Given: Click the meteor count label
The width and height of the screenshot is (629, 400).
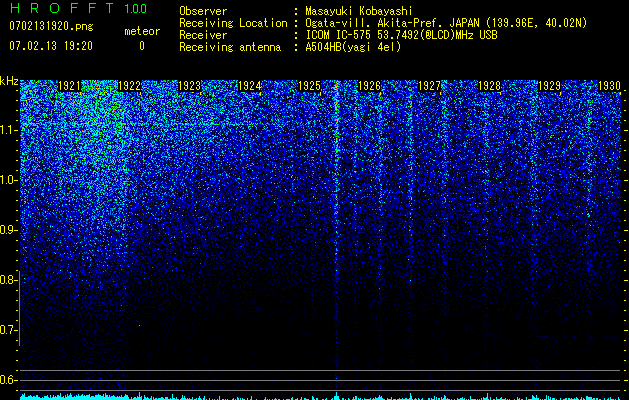Looking at the screenshot, I should click(x=142, y=31).
